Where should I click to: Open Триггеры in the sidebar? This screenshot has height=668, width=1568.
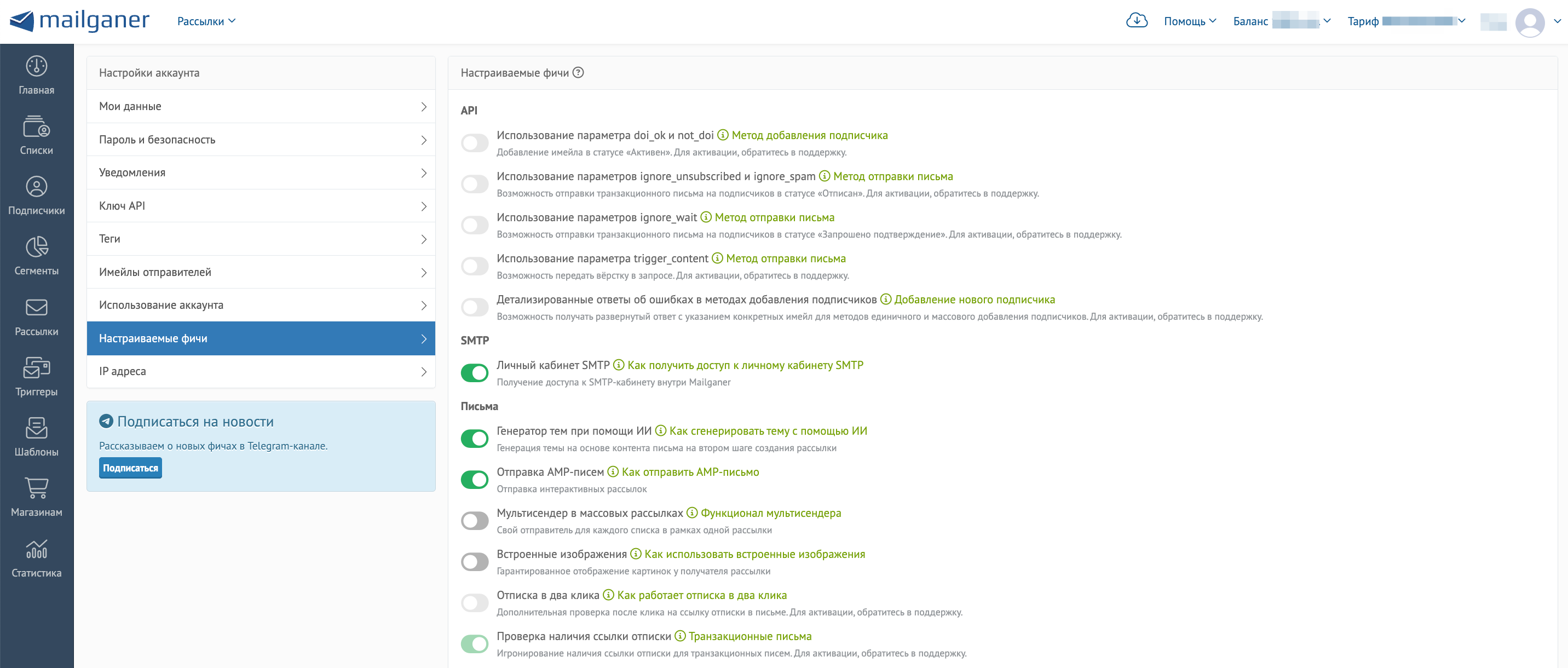click(x=37, y=368)
